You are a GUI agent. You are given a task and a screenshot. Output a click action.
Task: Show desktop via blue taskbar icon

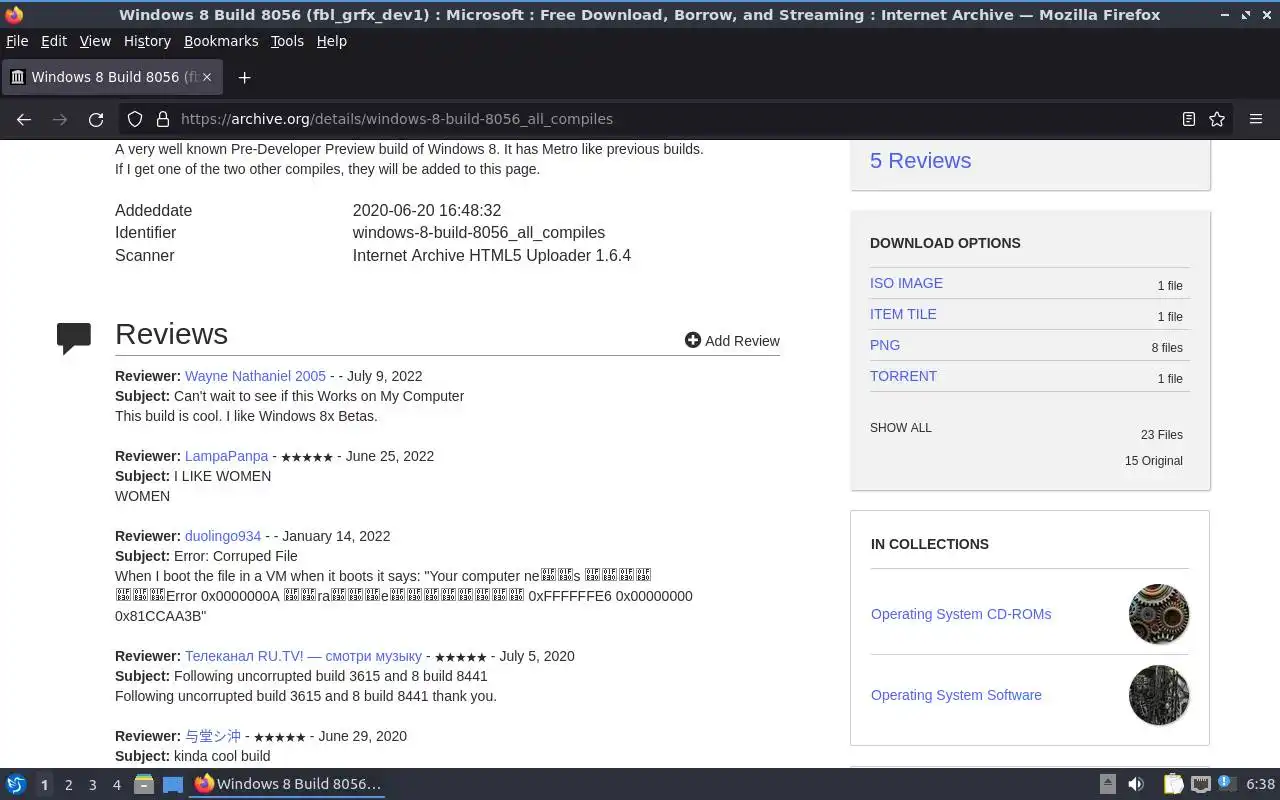click(x=173, y=784)
